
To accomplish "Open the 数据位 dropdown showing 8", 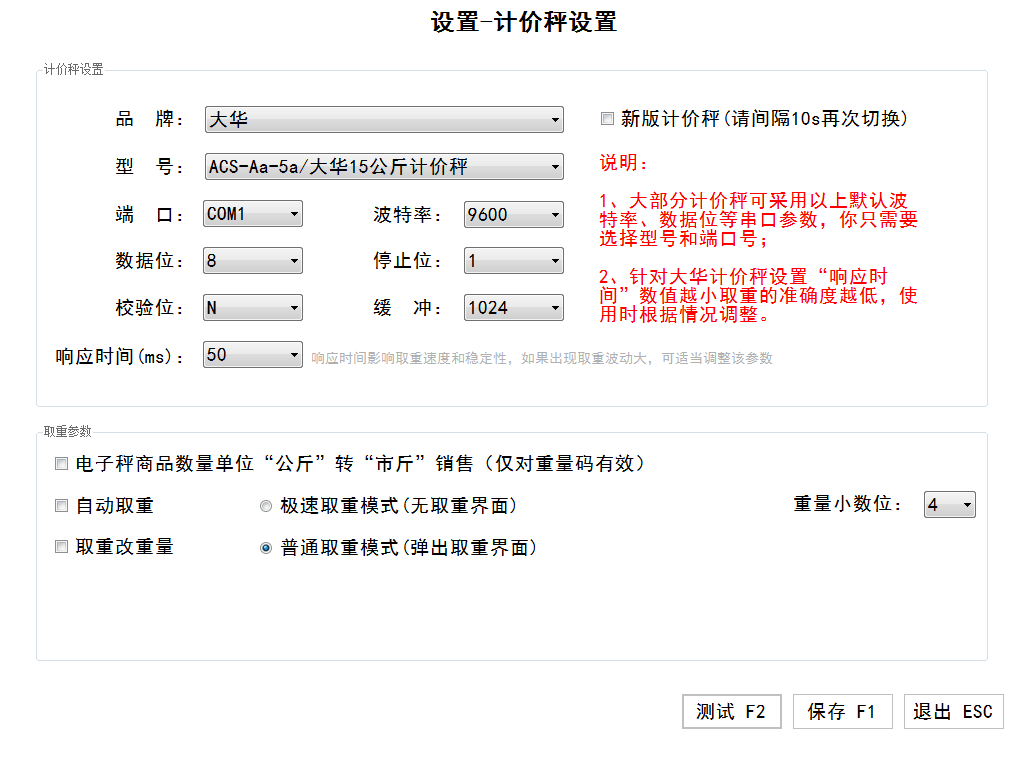I will tap(253, 261).
